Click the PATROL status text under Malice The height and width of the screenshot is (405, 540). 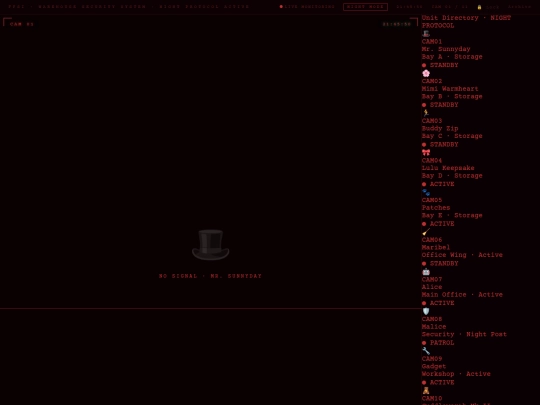coord(442,343)
